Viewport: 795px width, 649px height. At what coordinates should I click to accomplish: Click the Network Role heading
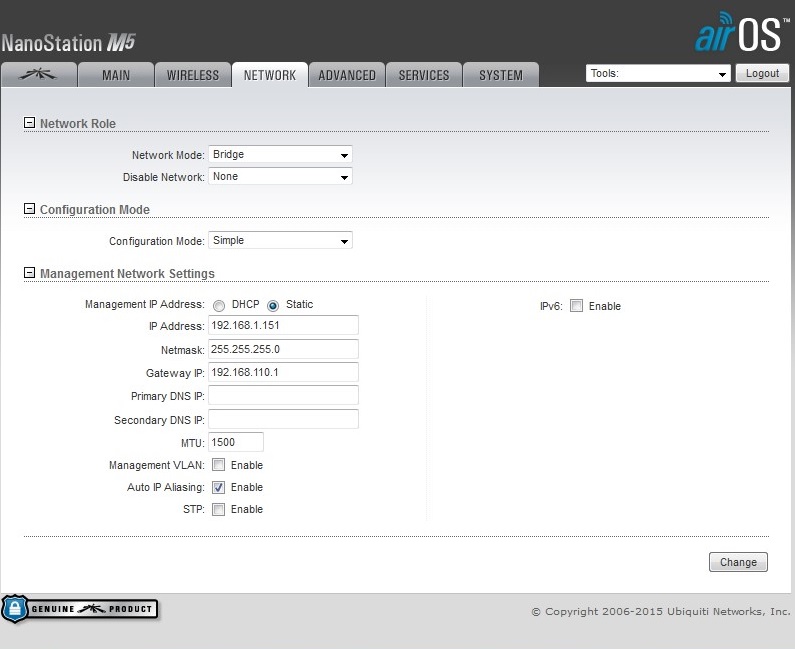78,123
